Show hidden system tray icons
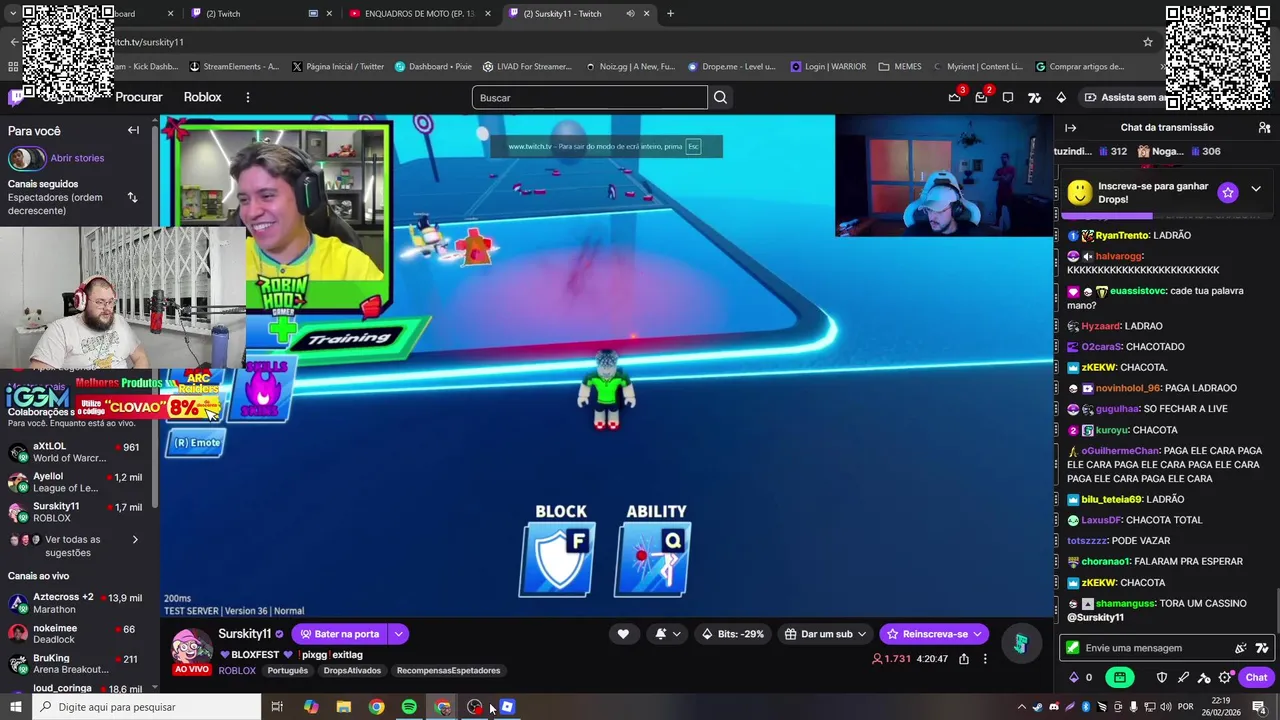 coord(1022,707)
